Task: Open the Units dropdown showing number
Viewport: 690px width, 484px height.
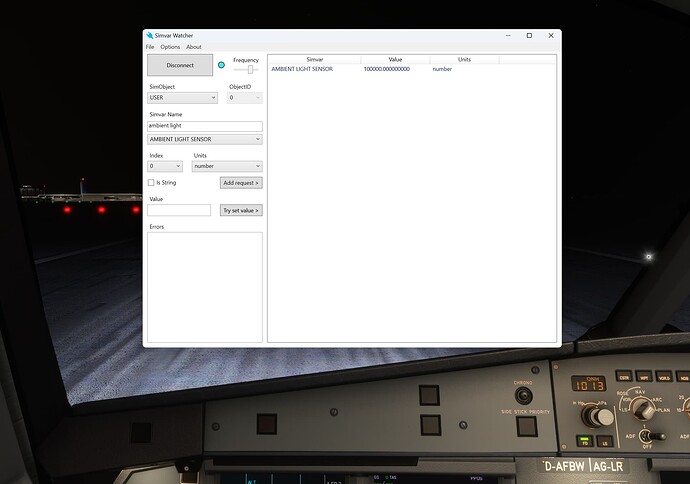Action: pyautogui.click(x=227, y=166)
